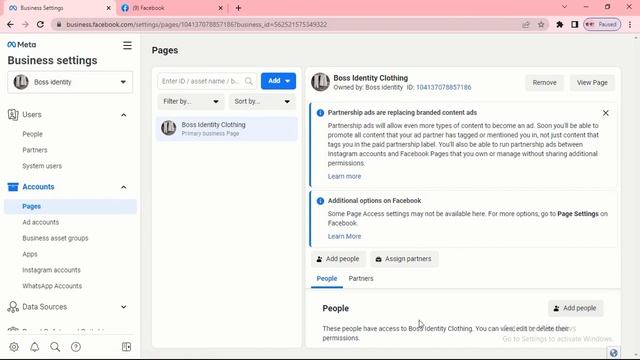
Task: Click the browser side panel icon
Action: coord(575,24)
